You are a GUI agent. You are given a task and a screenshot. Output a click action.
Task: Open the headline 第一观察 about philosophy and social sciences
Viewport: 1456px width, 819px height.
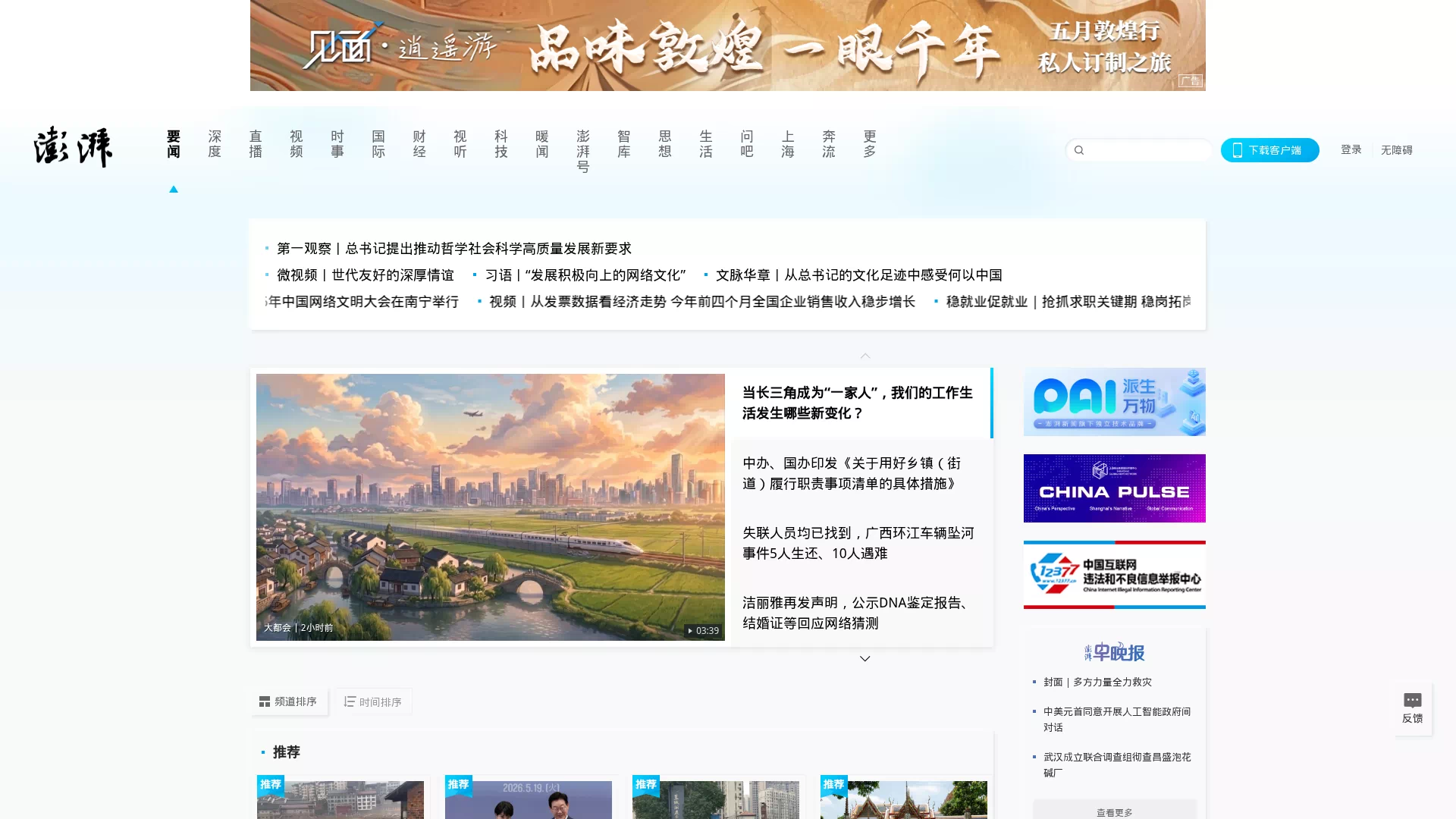[x=453, y=249]
